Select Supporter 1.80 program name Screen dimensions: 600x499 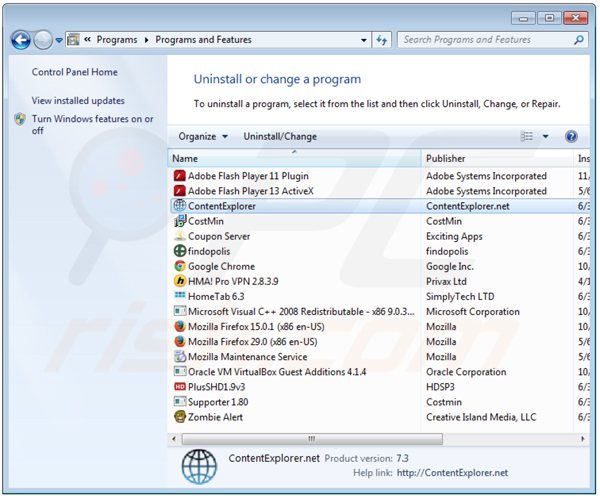point(218,402)
